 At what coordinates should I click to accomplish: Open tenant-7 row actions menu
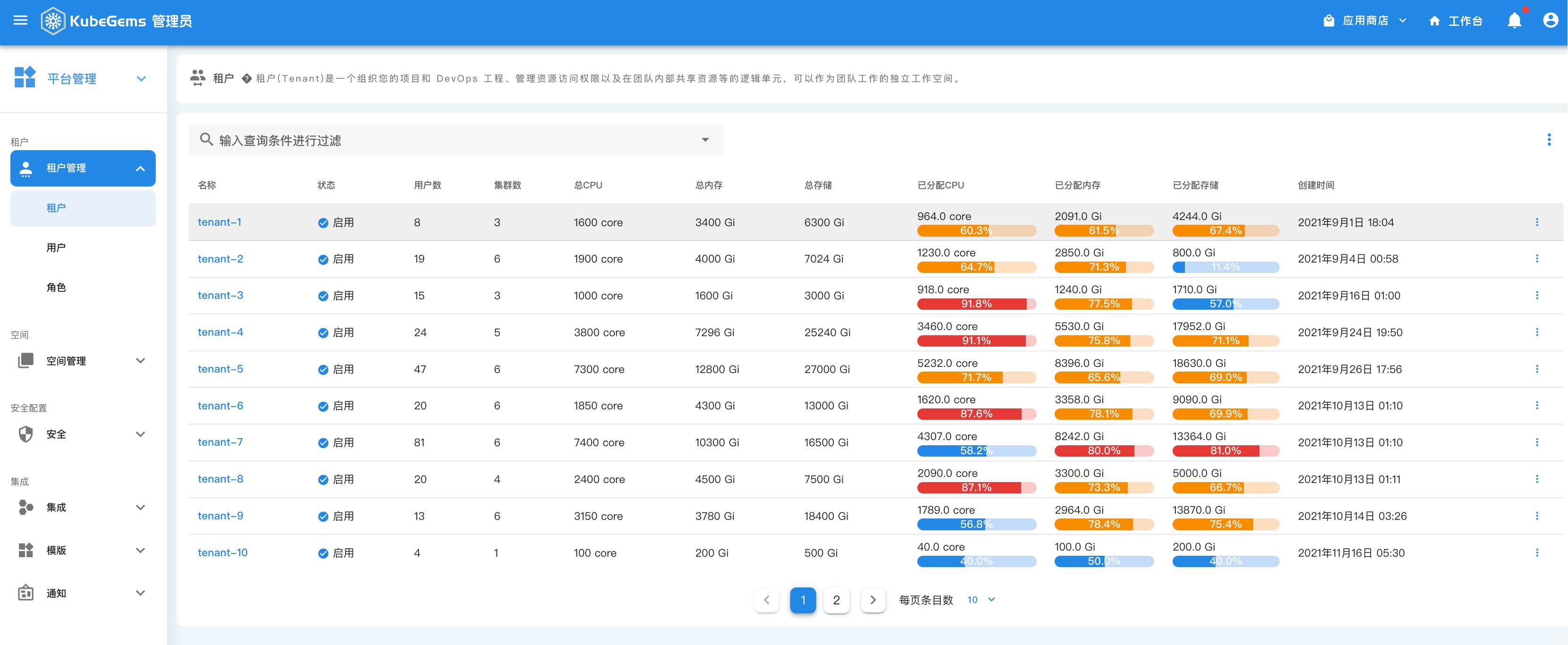pyautogui.click(x=1536, y=442)
